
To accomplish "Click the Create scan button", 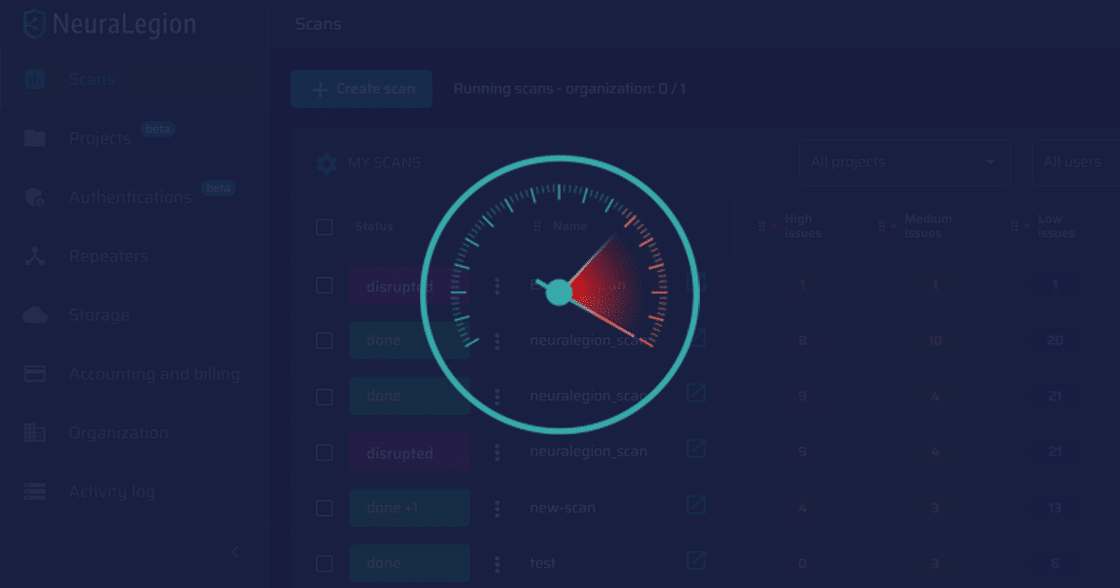I will click(361, 89).
